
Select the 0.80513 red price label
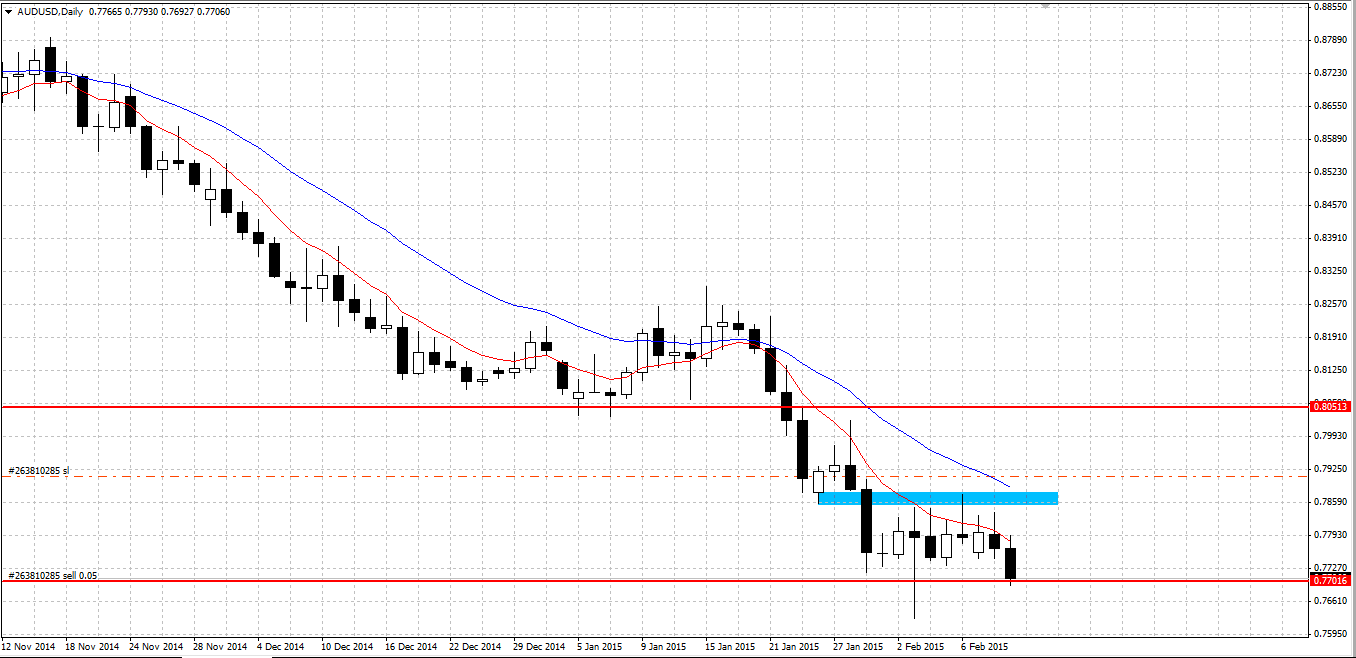[x=1331, y=406]
